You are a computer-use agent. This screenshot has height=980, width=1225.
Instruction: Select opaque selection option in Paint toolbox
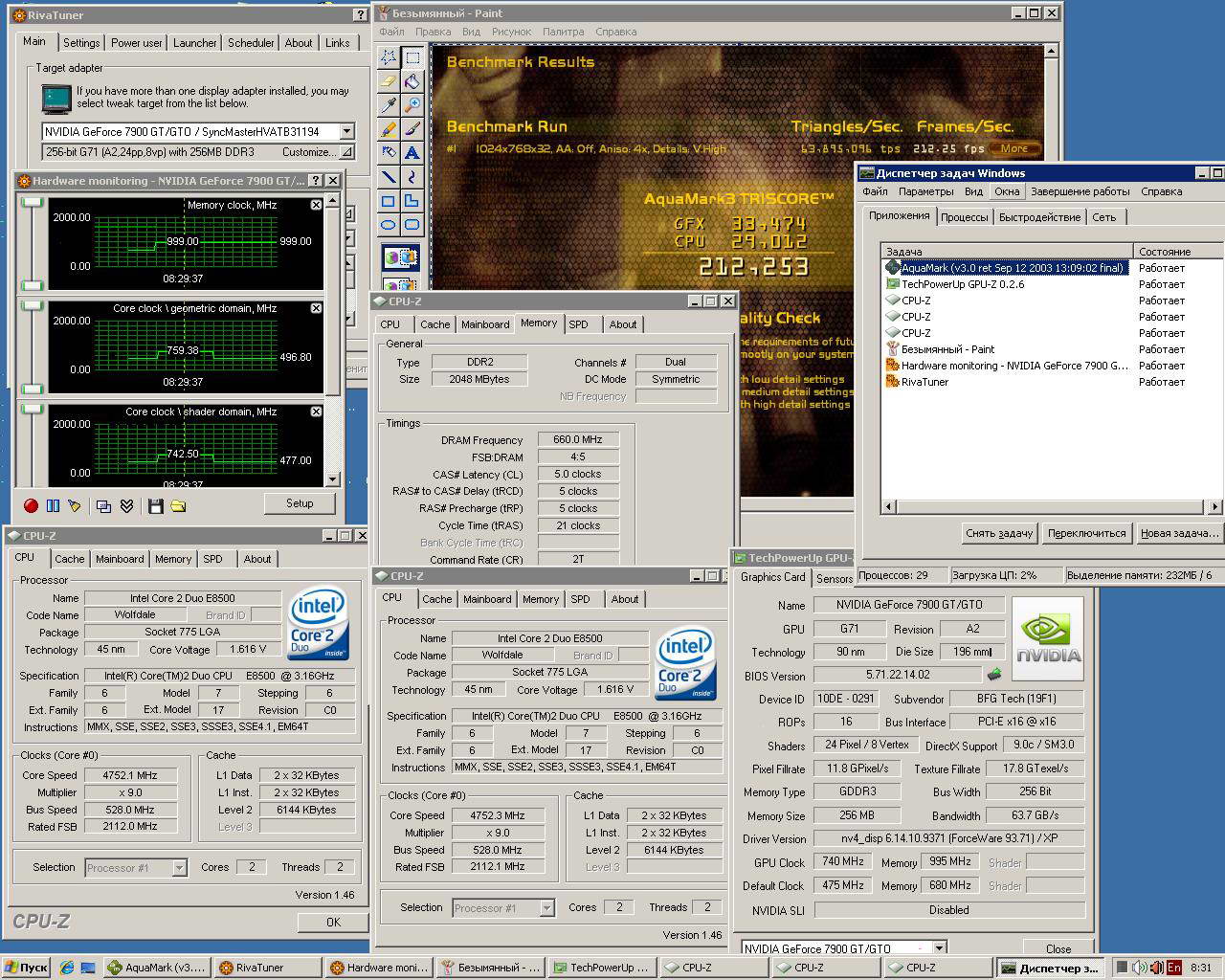click(x=401, y=257)
